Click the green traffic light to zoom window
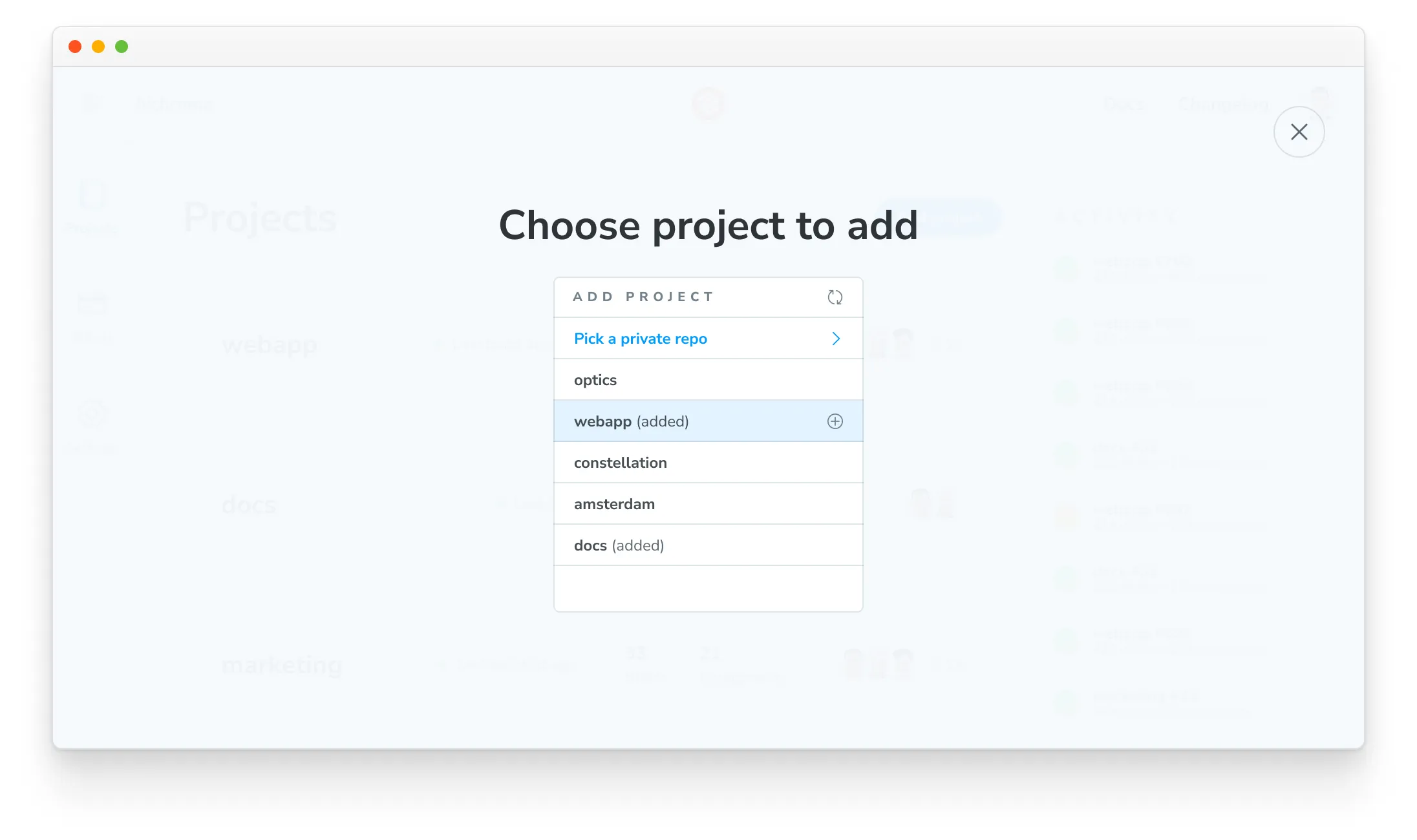 point(122,46)
